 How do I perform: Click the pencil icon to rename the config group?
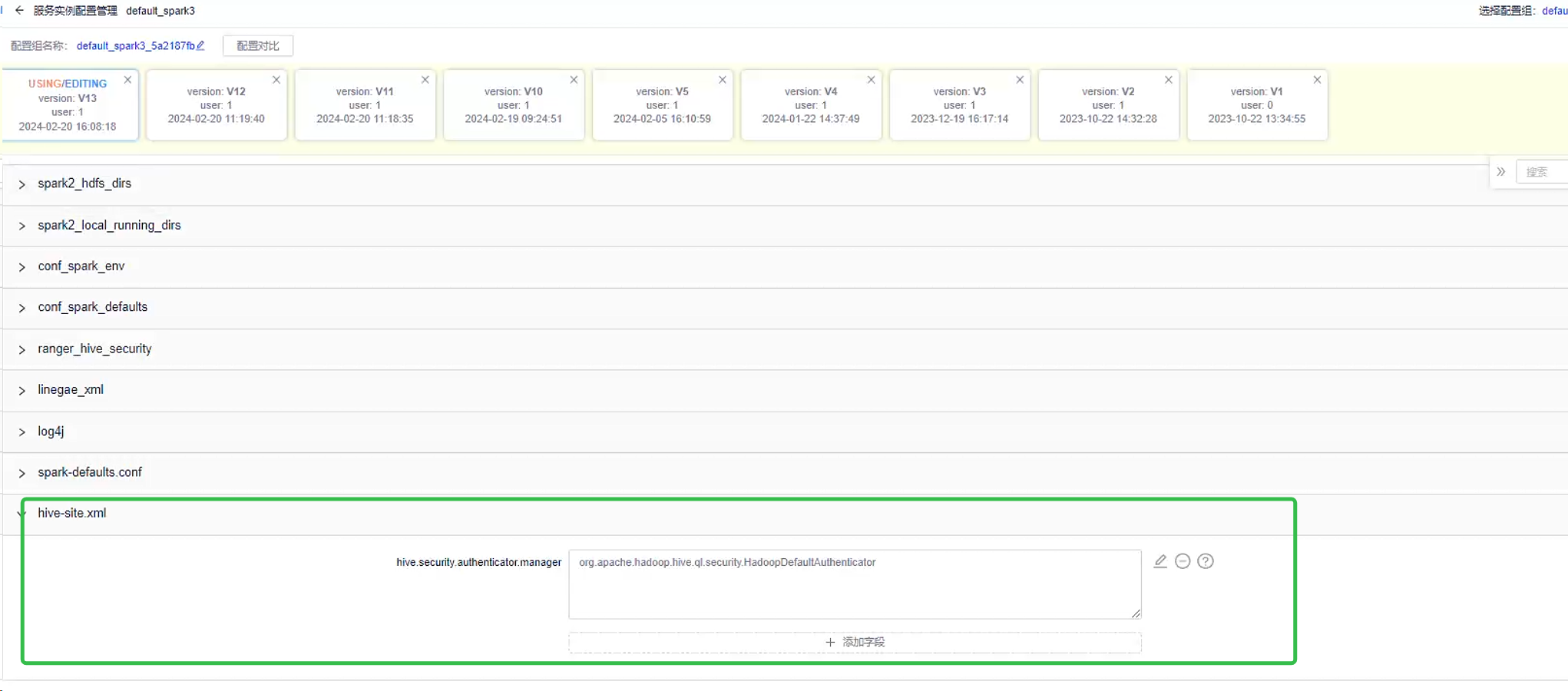click(x=199, y=45)
